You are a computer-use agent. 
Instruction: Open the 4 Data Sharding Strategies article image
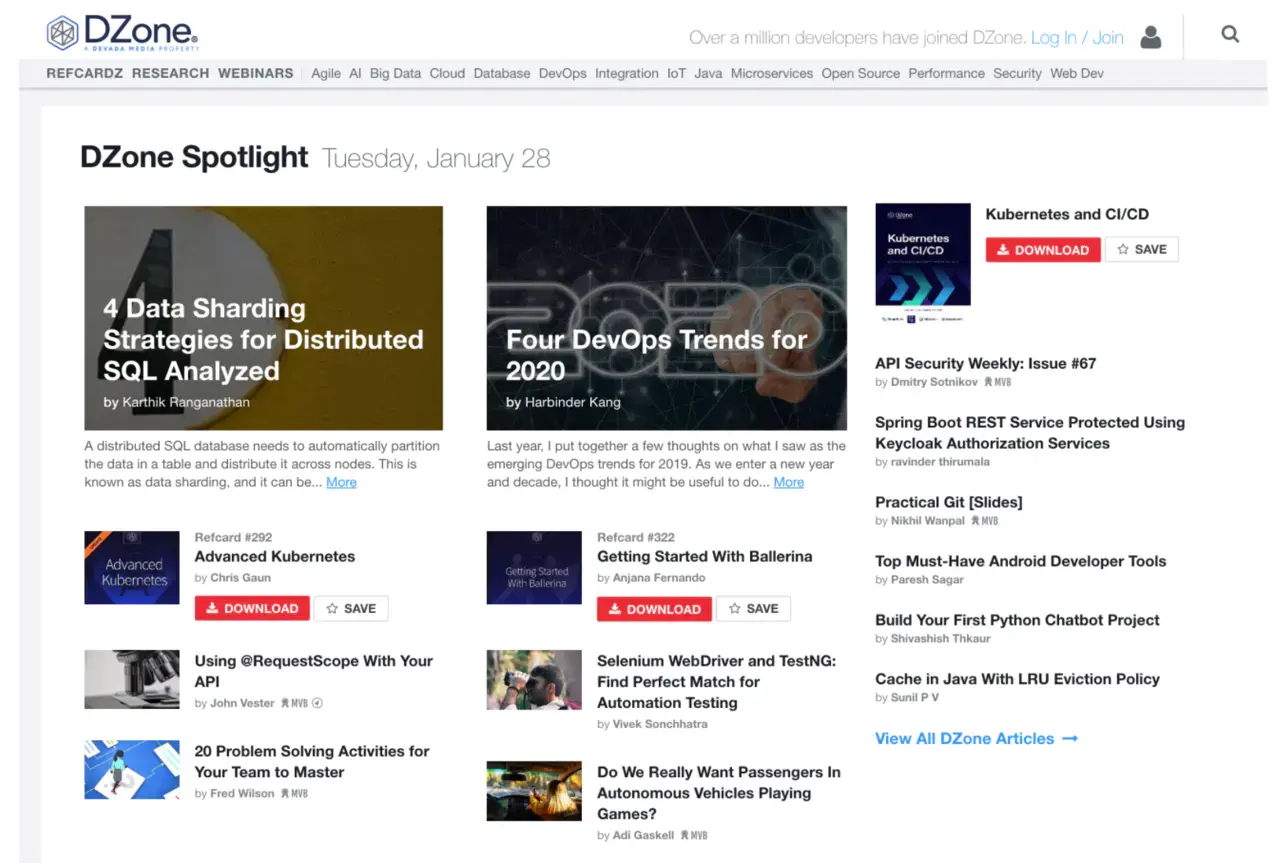point(263,318)
